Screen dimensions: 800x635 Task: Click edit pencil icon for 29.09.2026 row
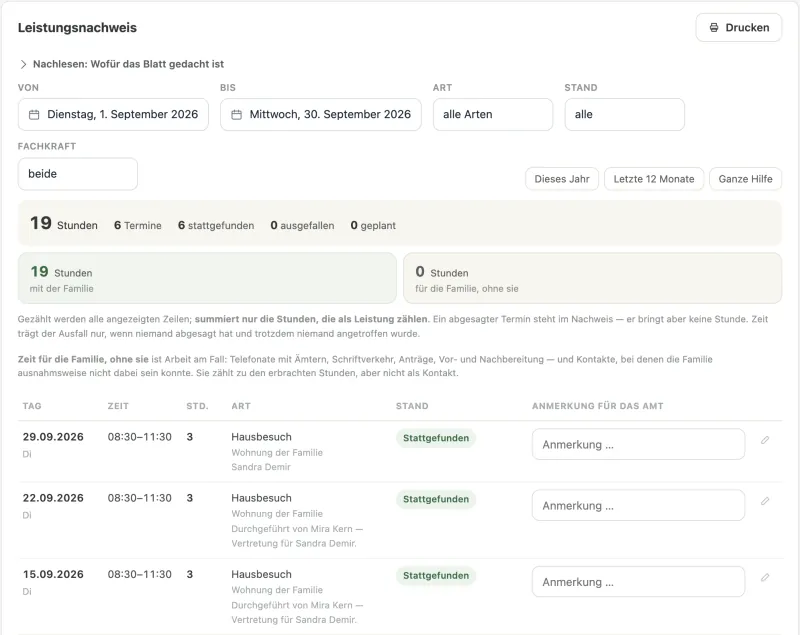click(765, 440)
